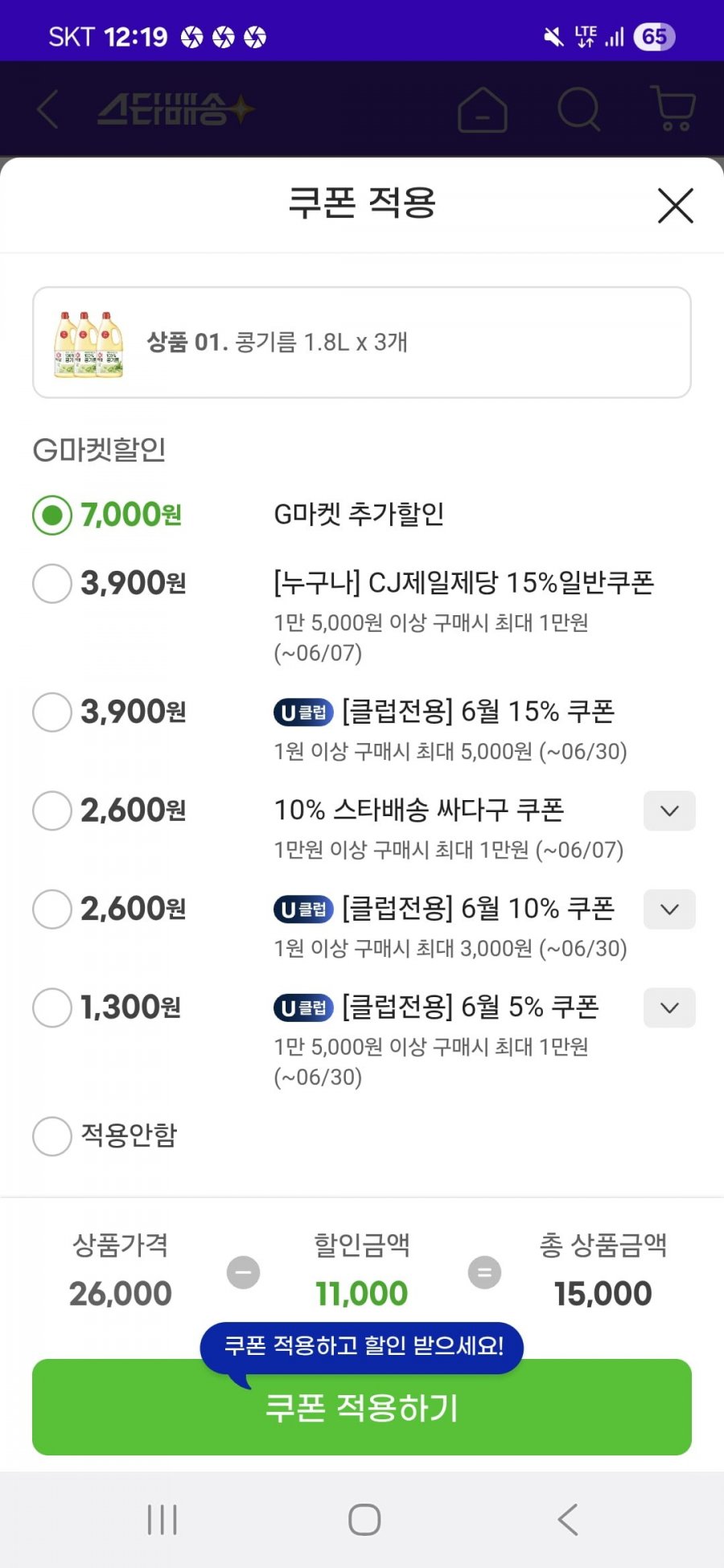Open search with magnifier icon

[x=579, y=109]
